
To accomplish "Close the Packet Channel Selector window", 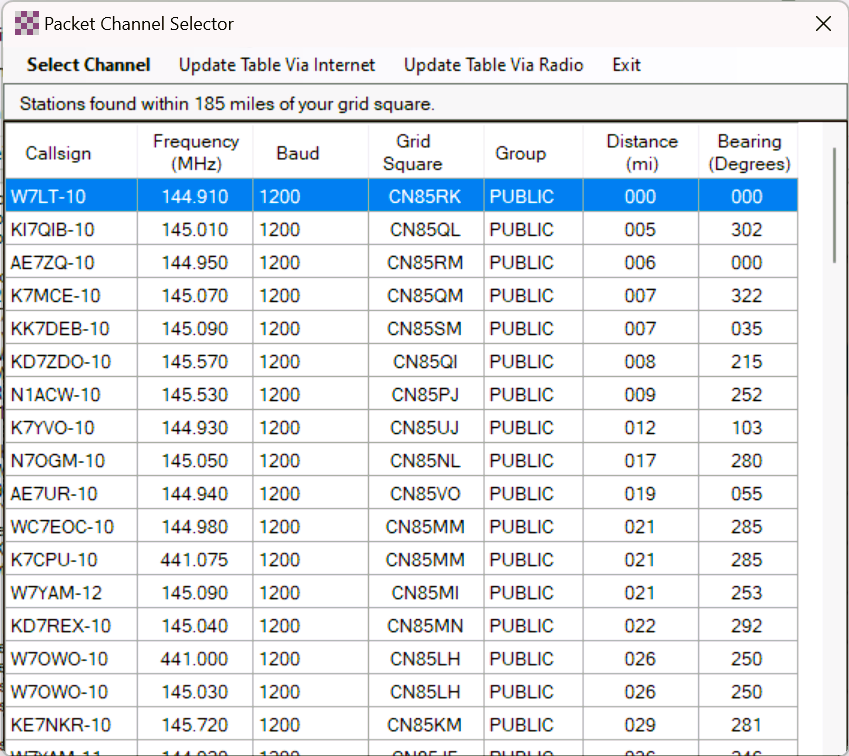I will 823,23.
